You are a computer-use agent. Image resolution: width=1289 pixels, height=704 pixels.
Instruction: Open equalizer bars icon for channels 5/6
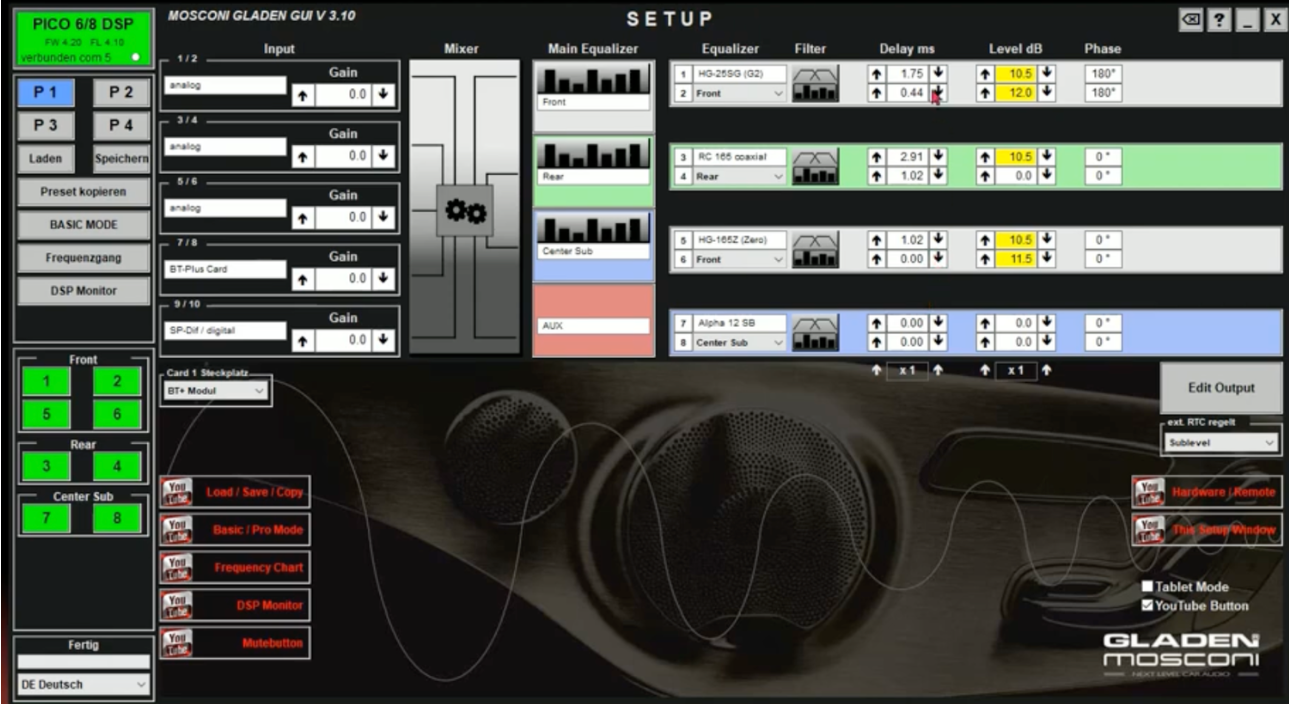coord(816,259)
